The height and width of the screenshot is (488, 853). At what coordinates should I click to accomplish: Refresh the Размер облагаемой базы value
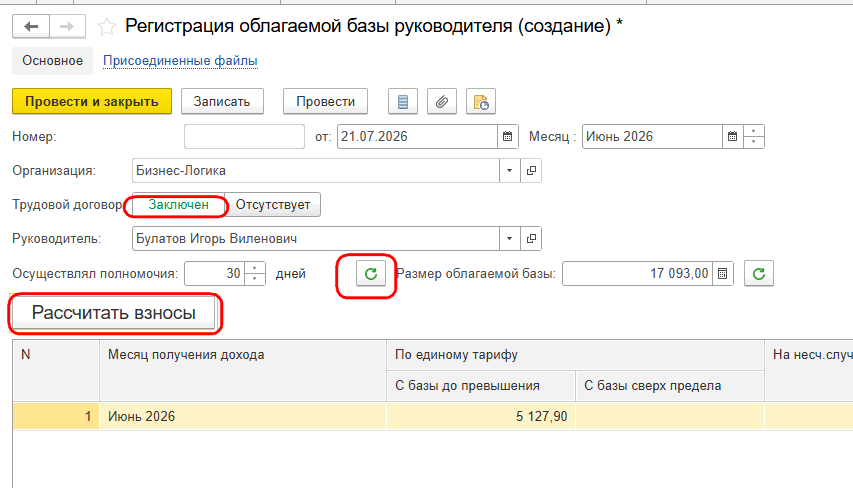[x=759, y=273]
